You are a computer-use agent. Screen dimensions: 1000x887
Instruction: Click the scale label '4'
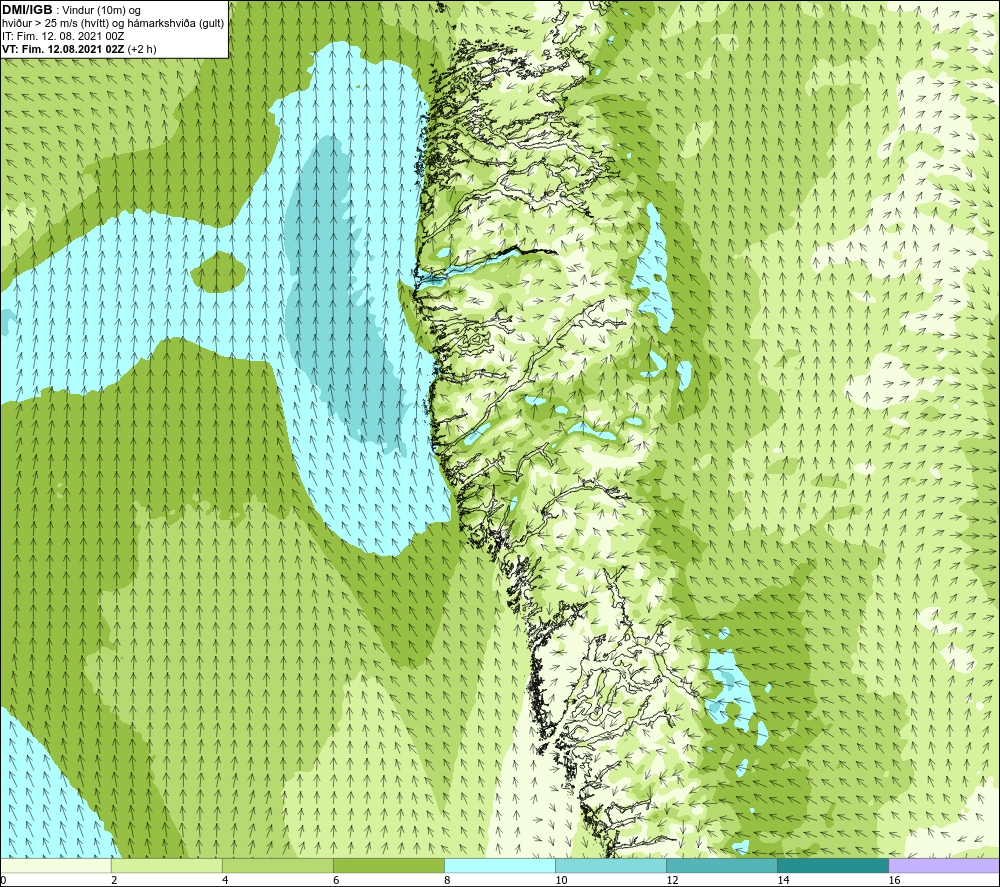(x=225, y=880)
